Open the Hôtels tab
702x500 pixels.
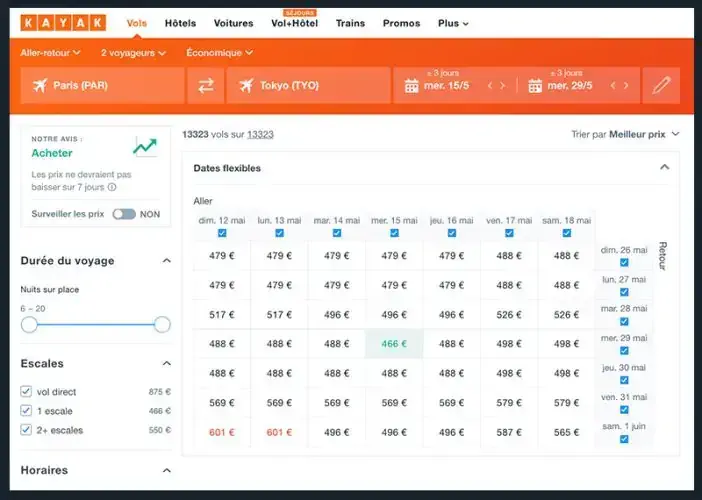[x=180, y=23]
